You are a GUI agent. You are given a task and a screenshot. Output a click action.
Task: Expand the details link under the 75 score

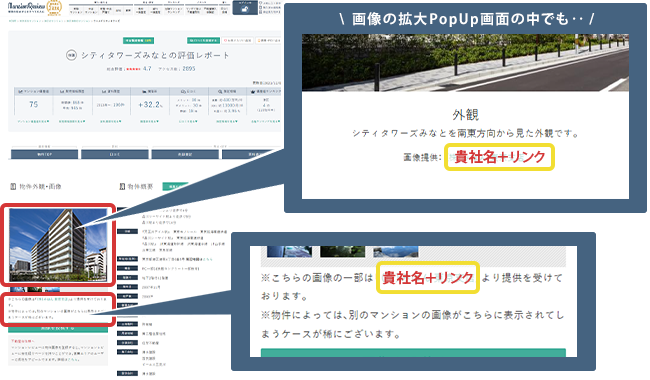pos(33,121)
